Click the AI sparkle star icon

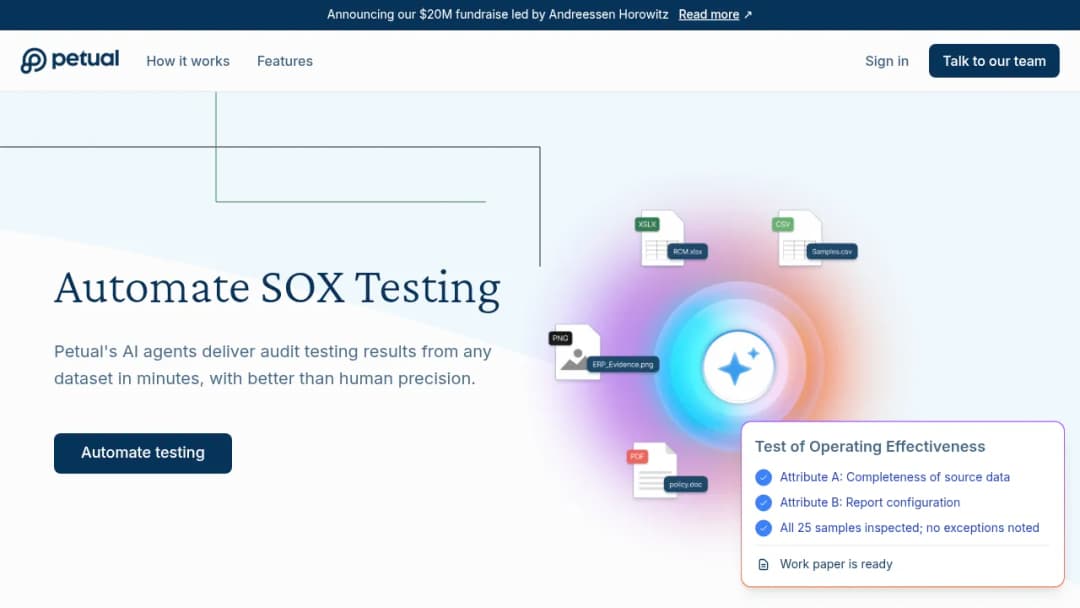(x=738, y=368)
